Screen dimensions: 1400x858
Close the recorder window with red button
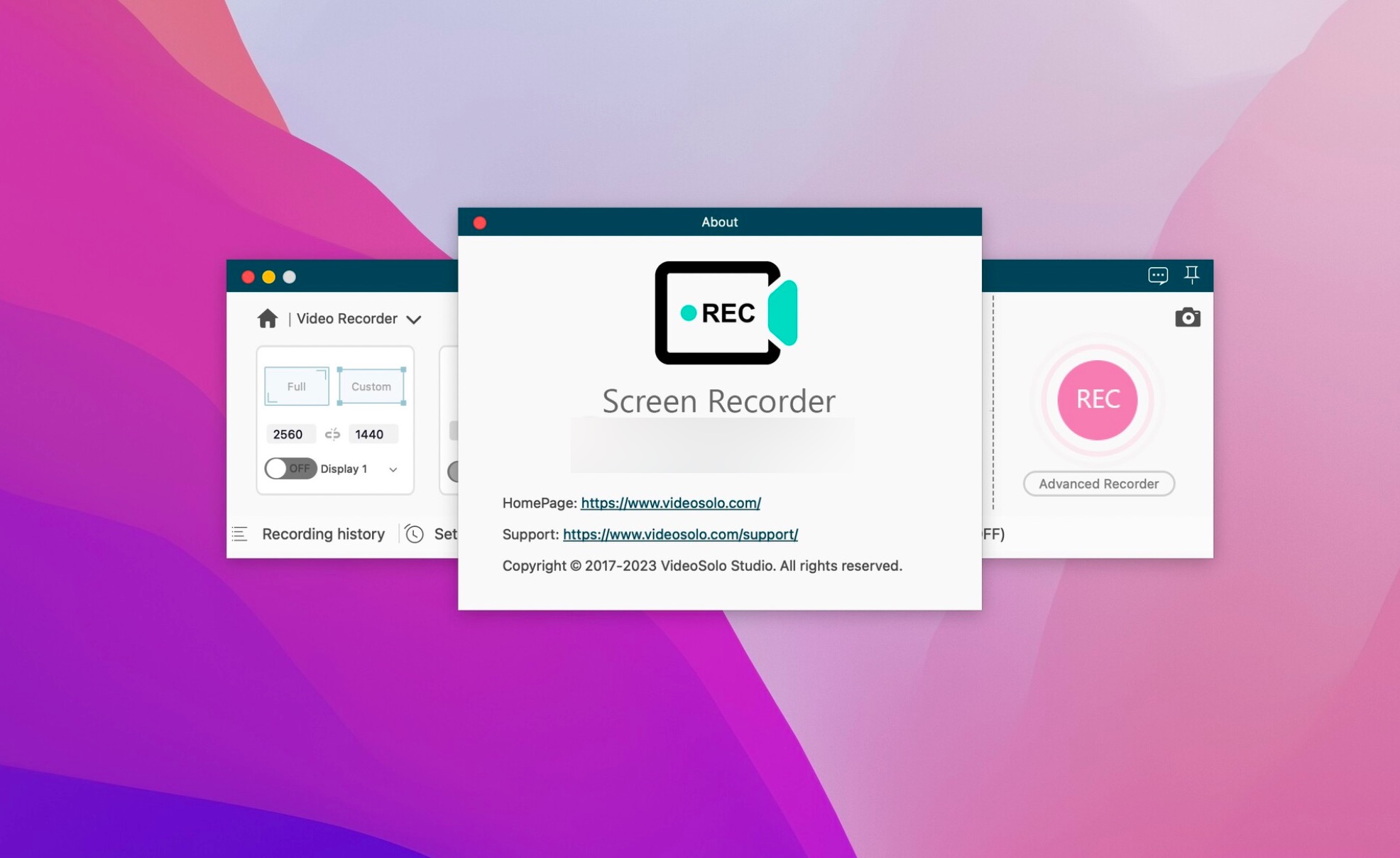248,277
